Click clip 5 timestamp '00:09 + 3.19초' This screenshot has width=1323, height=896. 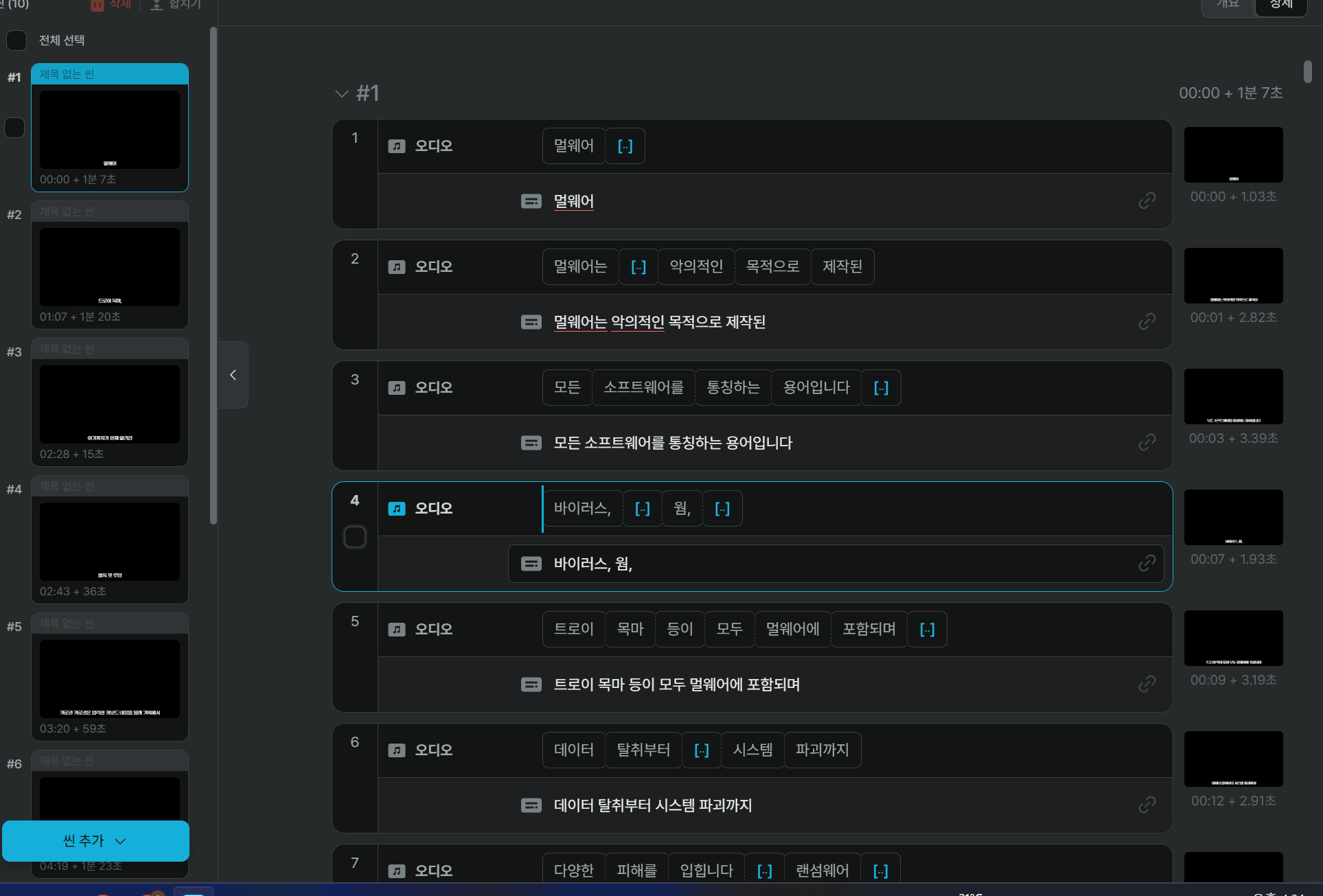(x=1234, y=680)
